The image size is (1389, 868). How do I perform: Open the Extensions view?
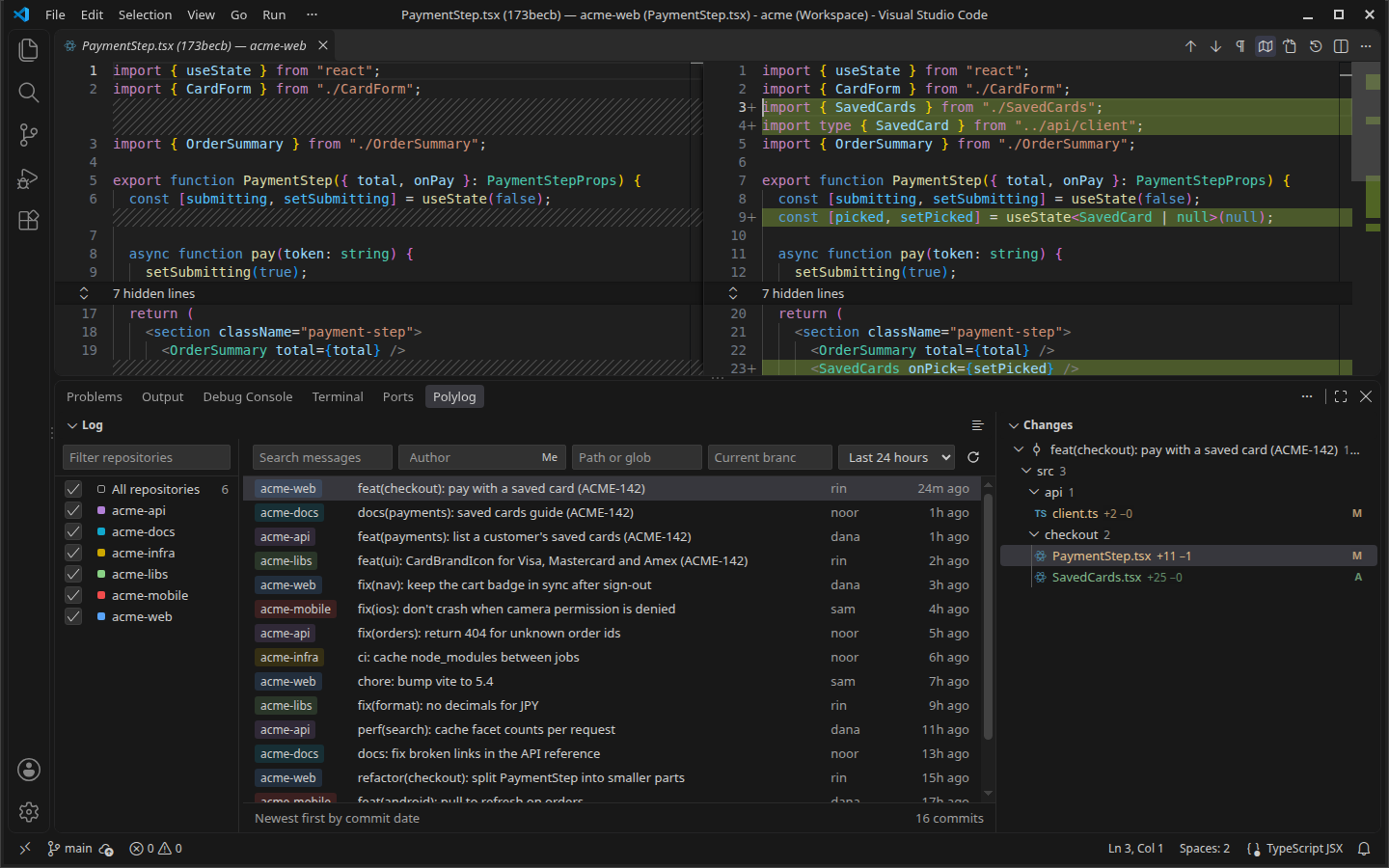(29, 221)
